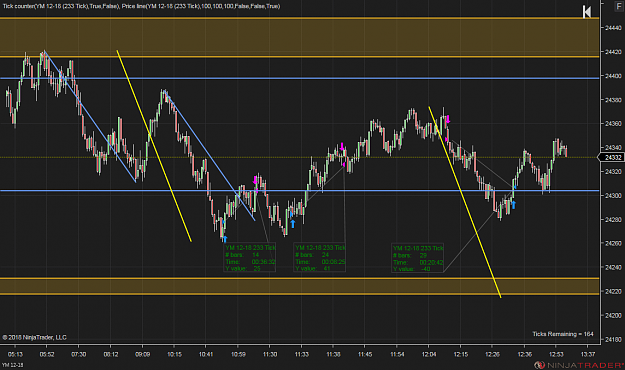Click the 11:54 time axis label
This screenshot has height=370, width=625.
(397, 354)
